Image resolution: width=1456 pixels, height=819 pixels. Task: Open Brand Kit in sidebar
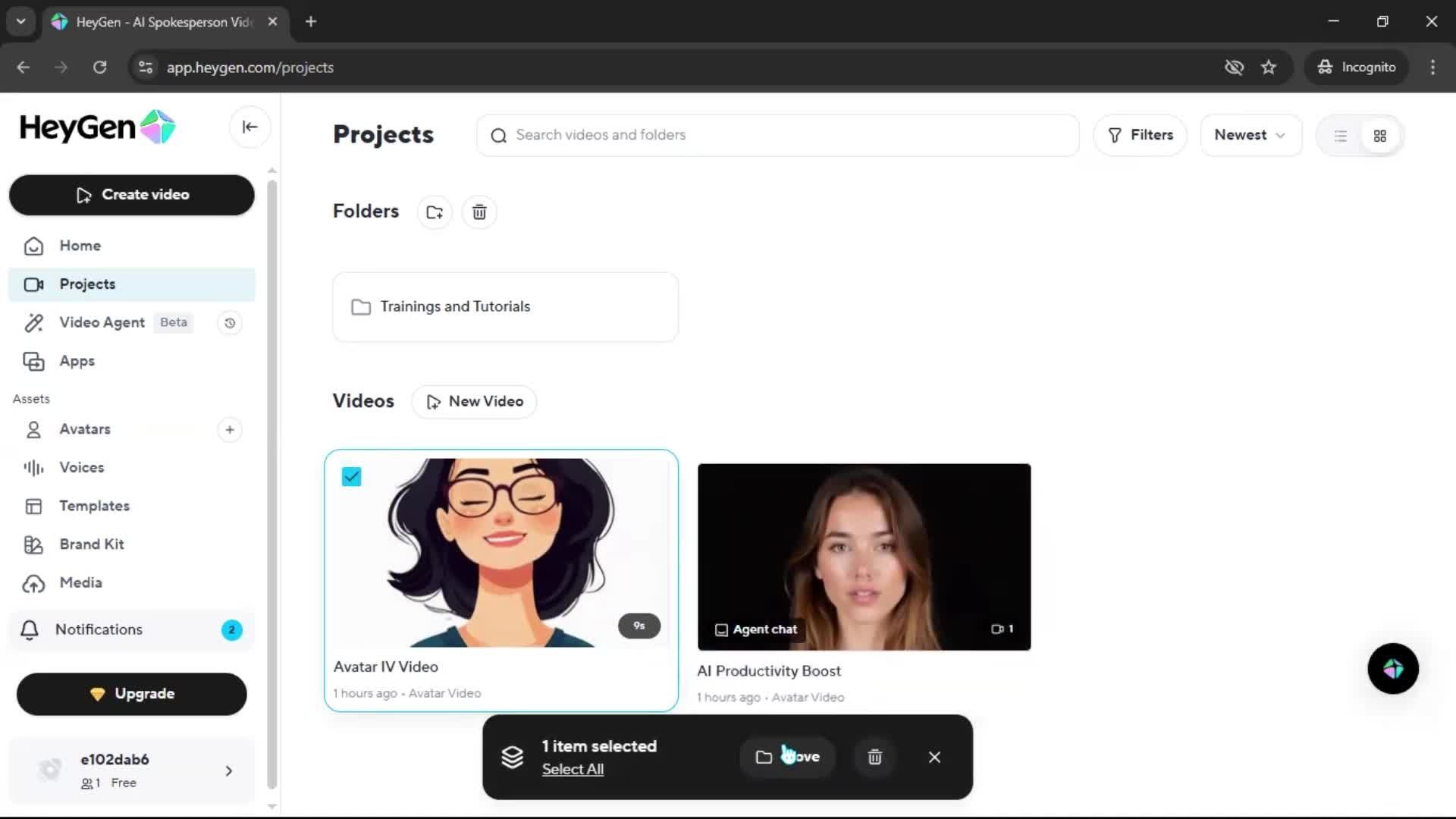(x=91, y=544)
